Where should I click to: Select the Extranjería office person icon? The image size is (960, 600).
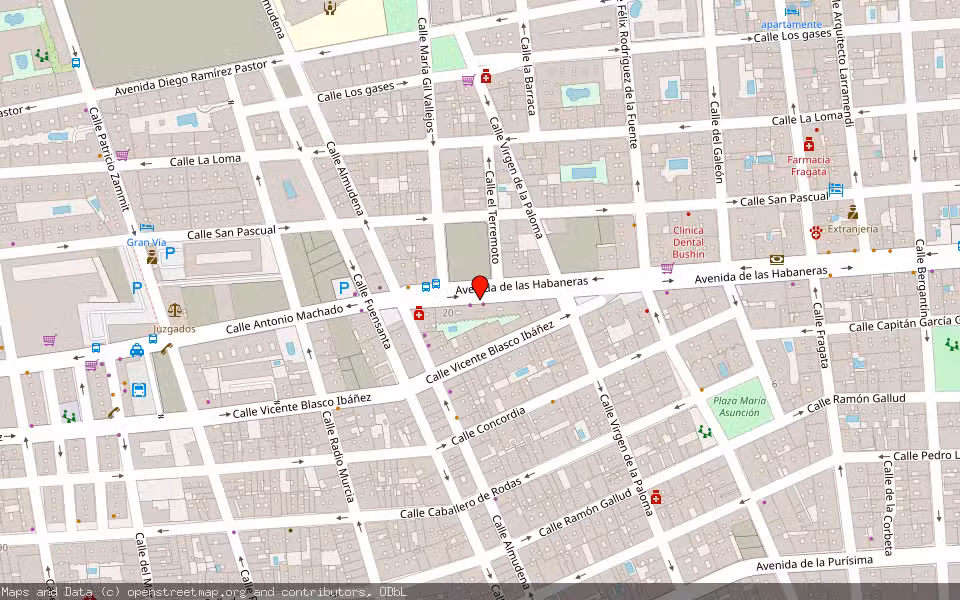[x=853, y=213]
